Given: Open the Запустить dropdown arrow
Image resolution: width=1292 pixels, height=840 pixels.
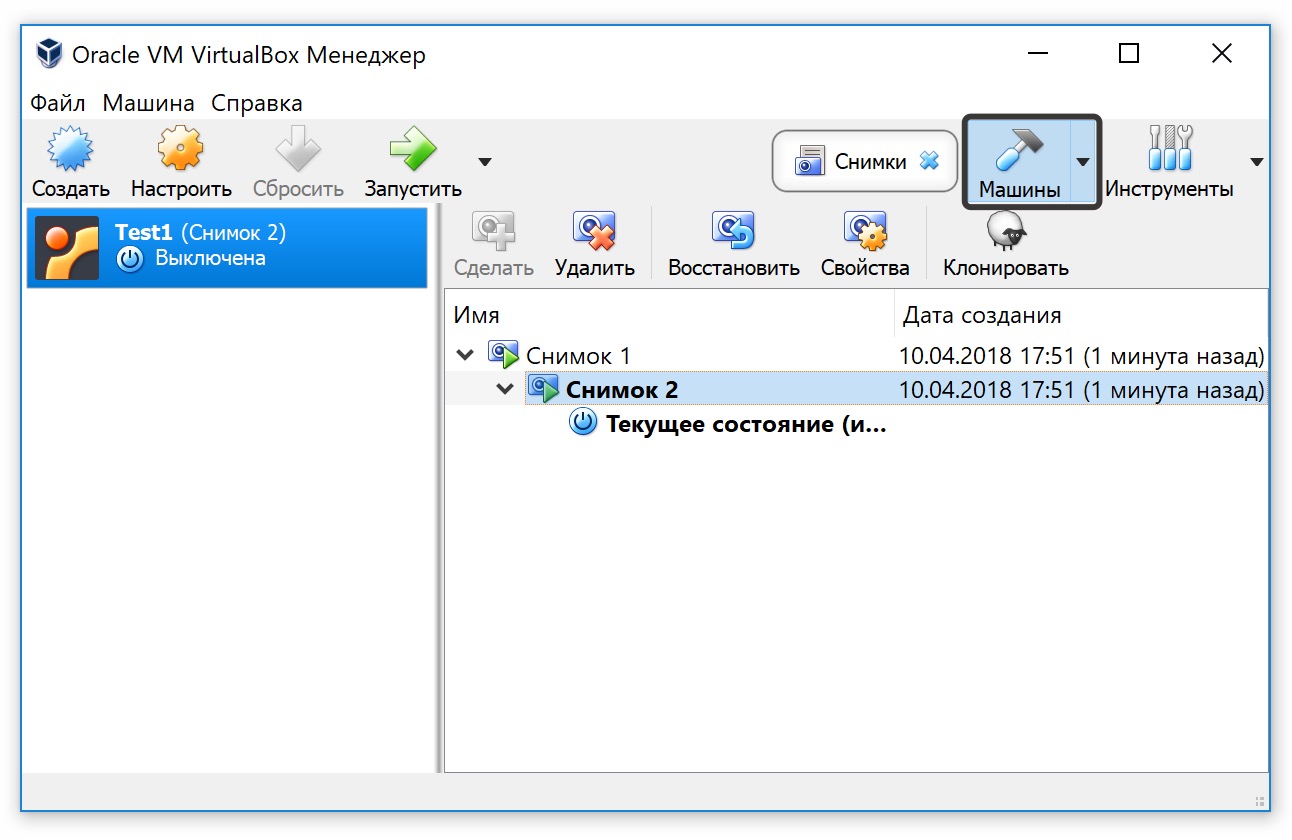Looking at the screenshot, I should tap(485, 161).
